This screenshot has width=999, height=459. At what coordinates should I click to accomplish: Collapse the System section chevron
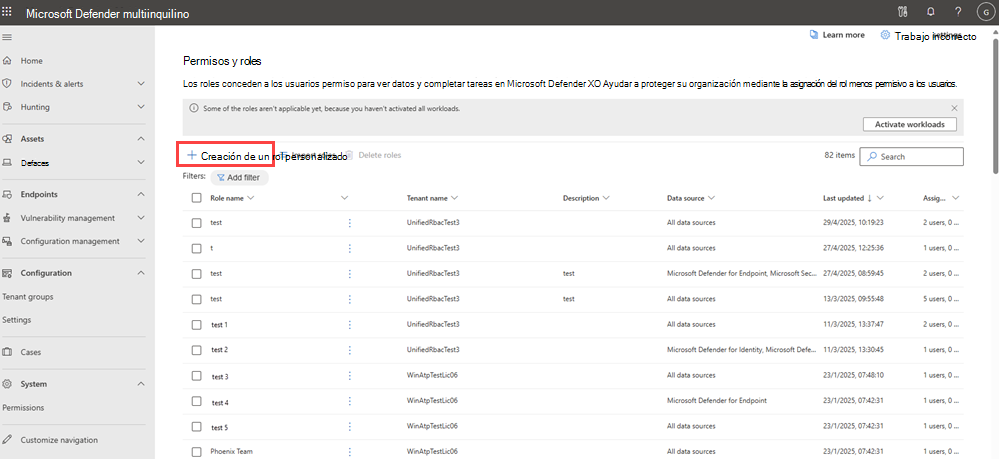[141, 384]
